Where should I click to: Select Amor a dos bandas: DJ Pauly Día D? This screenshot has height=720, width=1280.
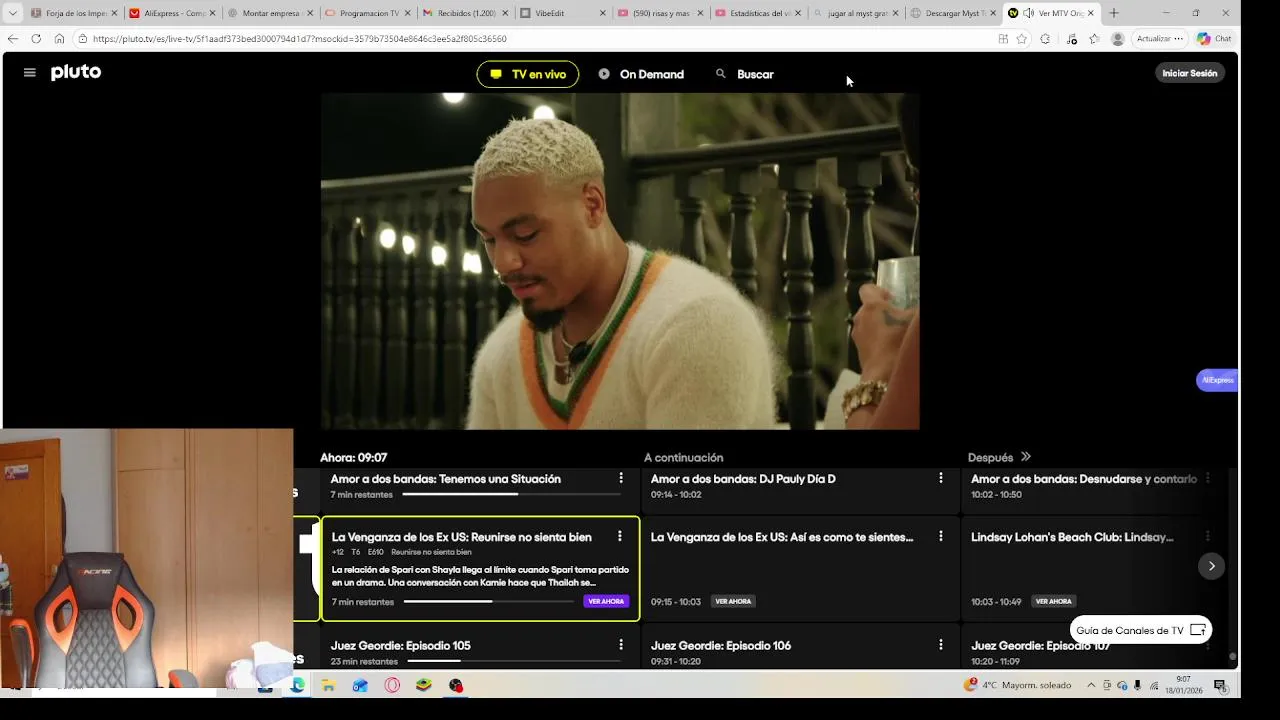tap(743, 479)
